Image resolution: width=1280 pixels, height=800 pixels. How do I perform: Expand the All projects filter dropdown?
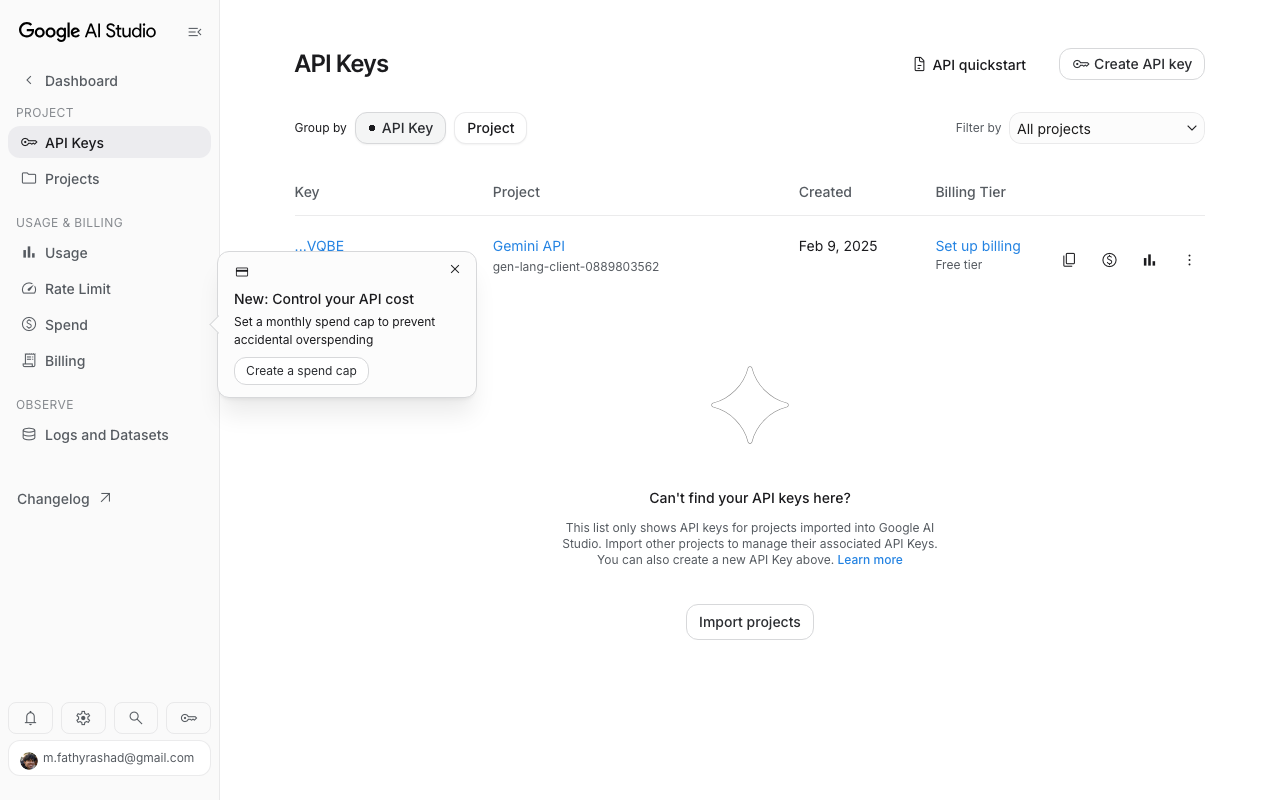tap(1106, 128)
